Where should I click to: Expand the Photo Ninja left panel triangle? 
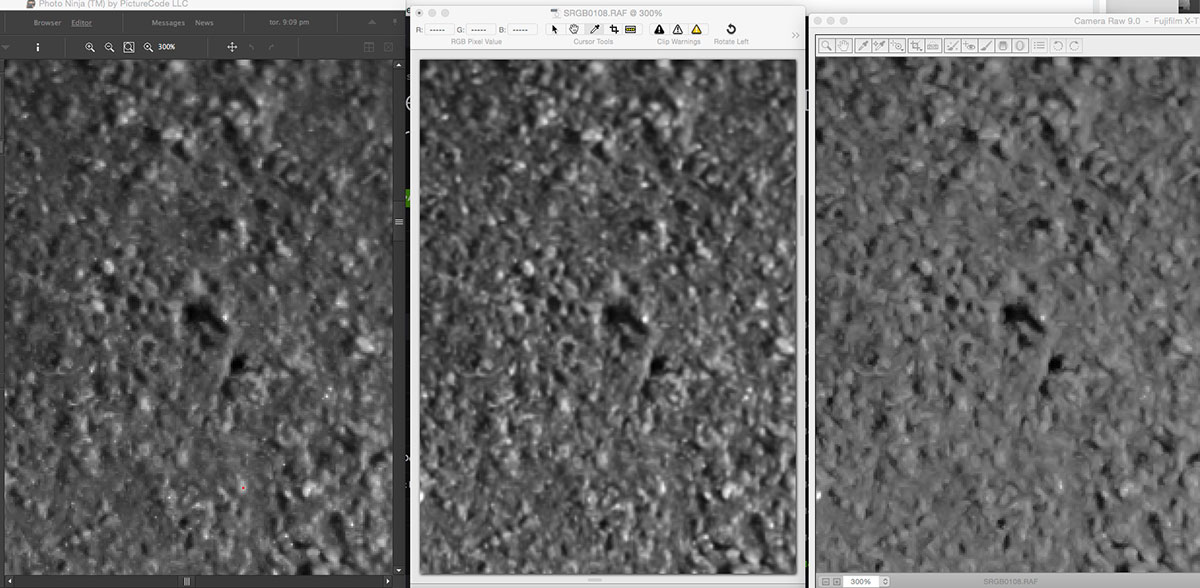pyautogui.click(x=6, y=47)
